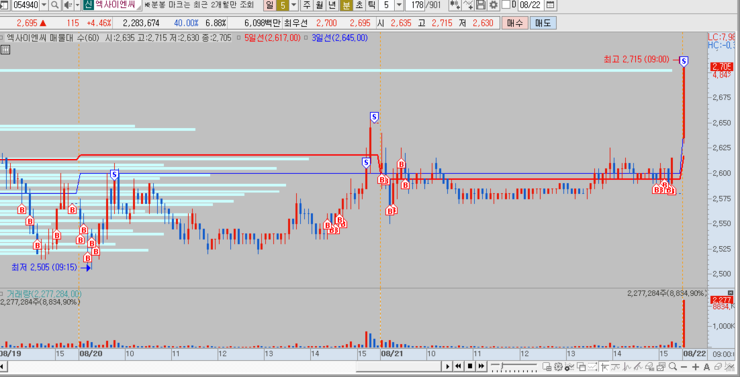740x377 pixels.
Task: Click the play button in playback controls
Action: pyautogui.click(x=448, y=366)
